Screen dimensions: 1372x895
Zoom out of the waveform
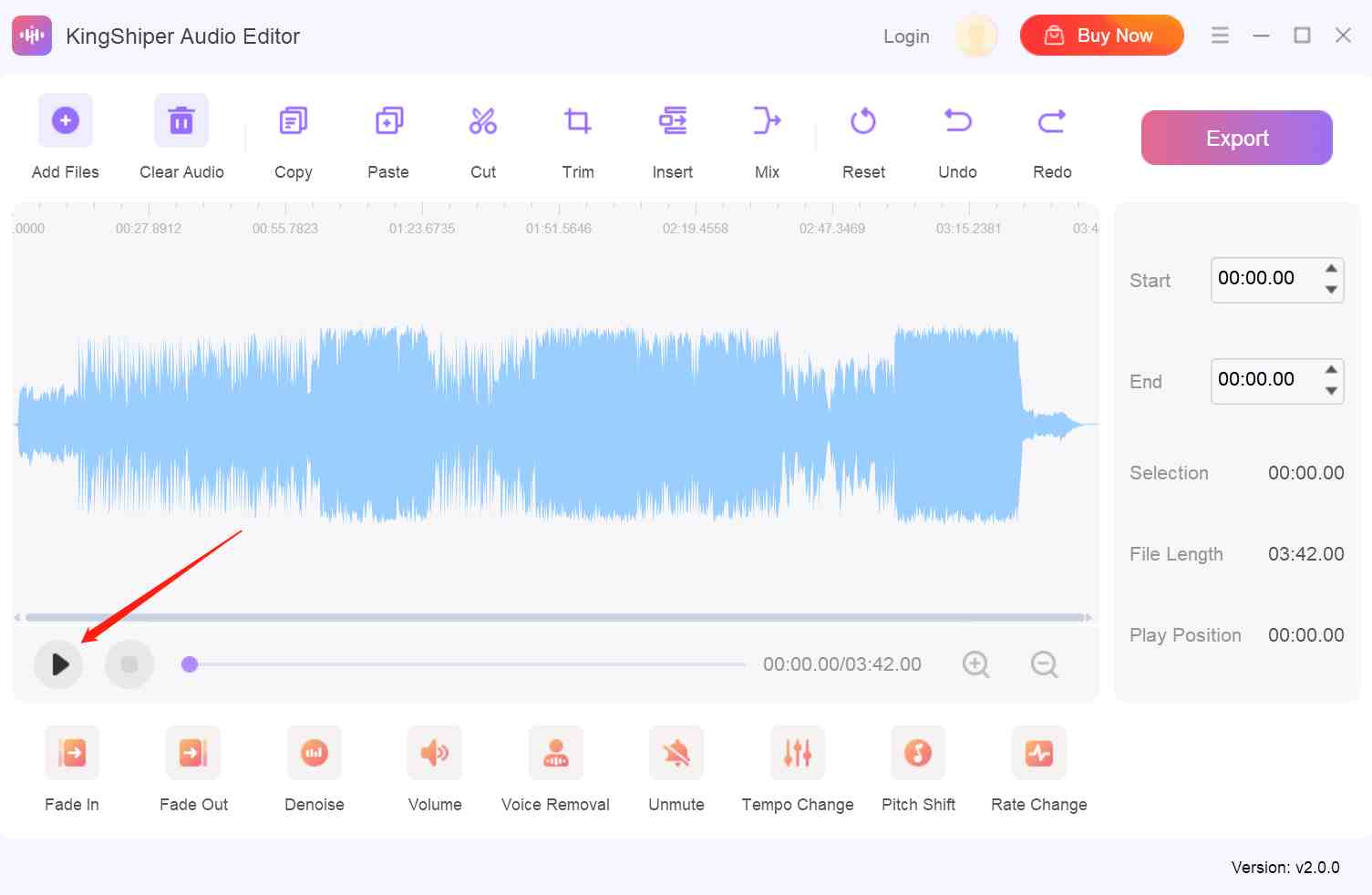click(x=1045, y=664)
